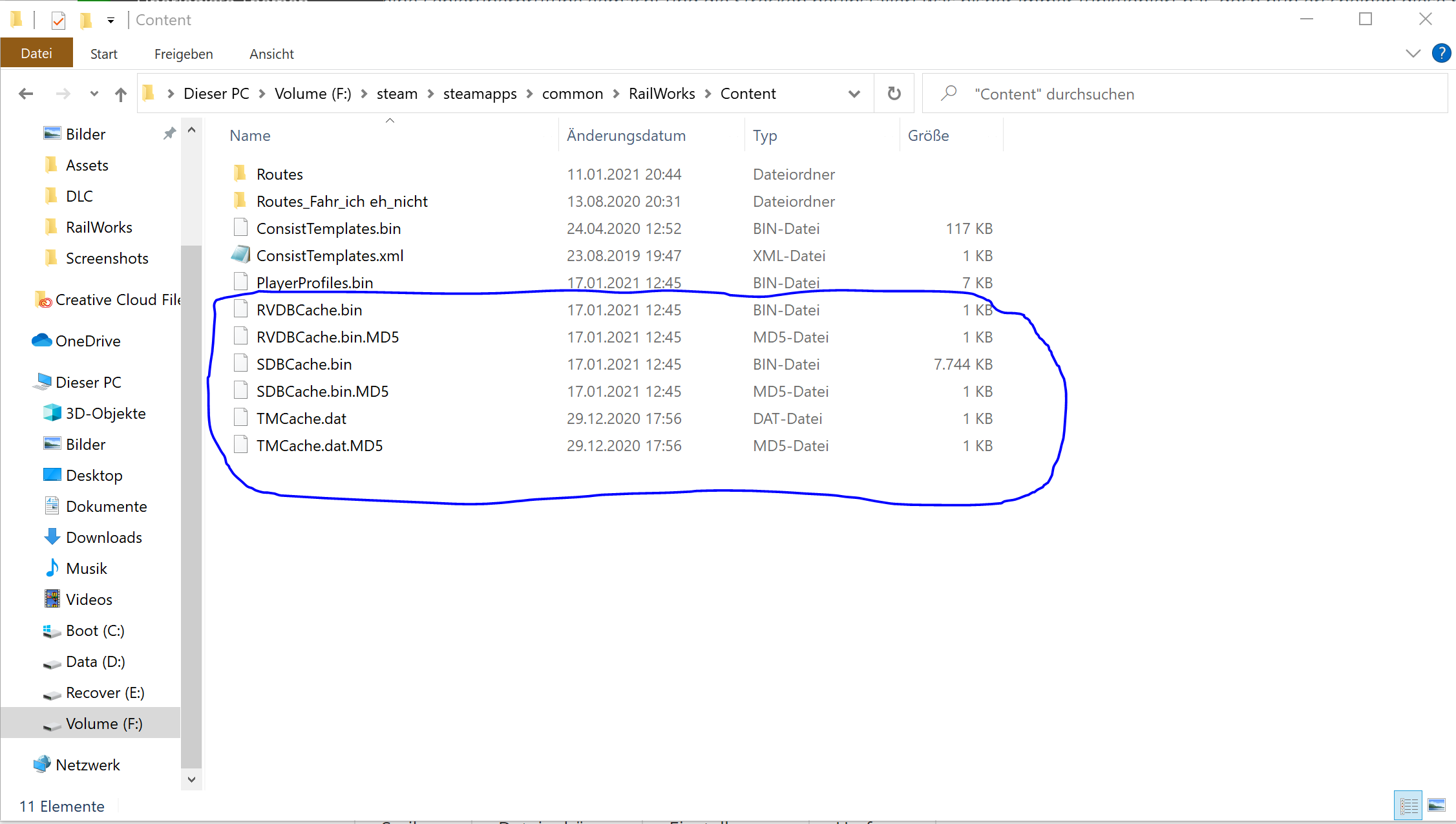Select the ConsistTemplates.xml file icon
Viewport: 1456px width, 824px height.
240,255
